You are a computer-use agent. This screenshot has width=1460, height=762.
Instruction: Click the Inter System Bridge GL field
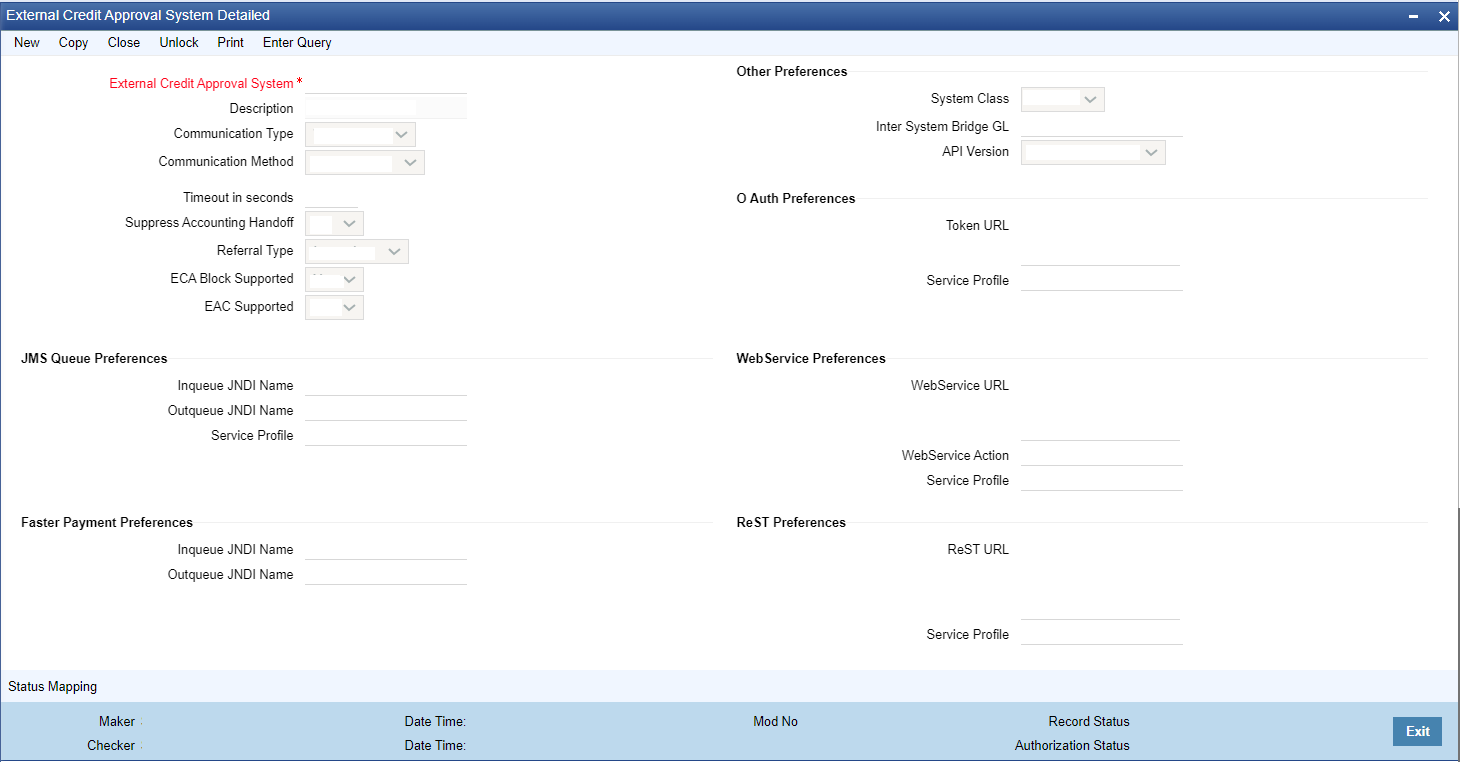tap(1102, 127)
